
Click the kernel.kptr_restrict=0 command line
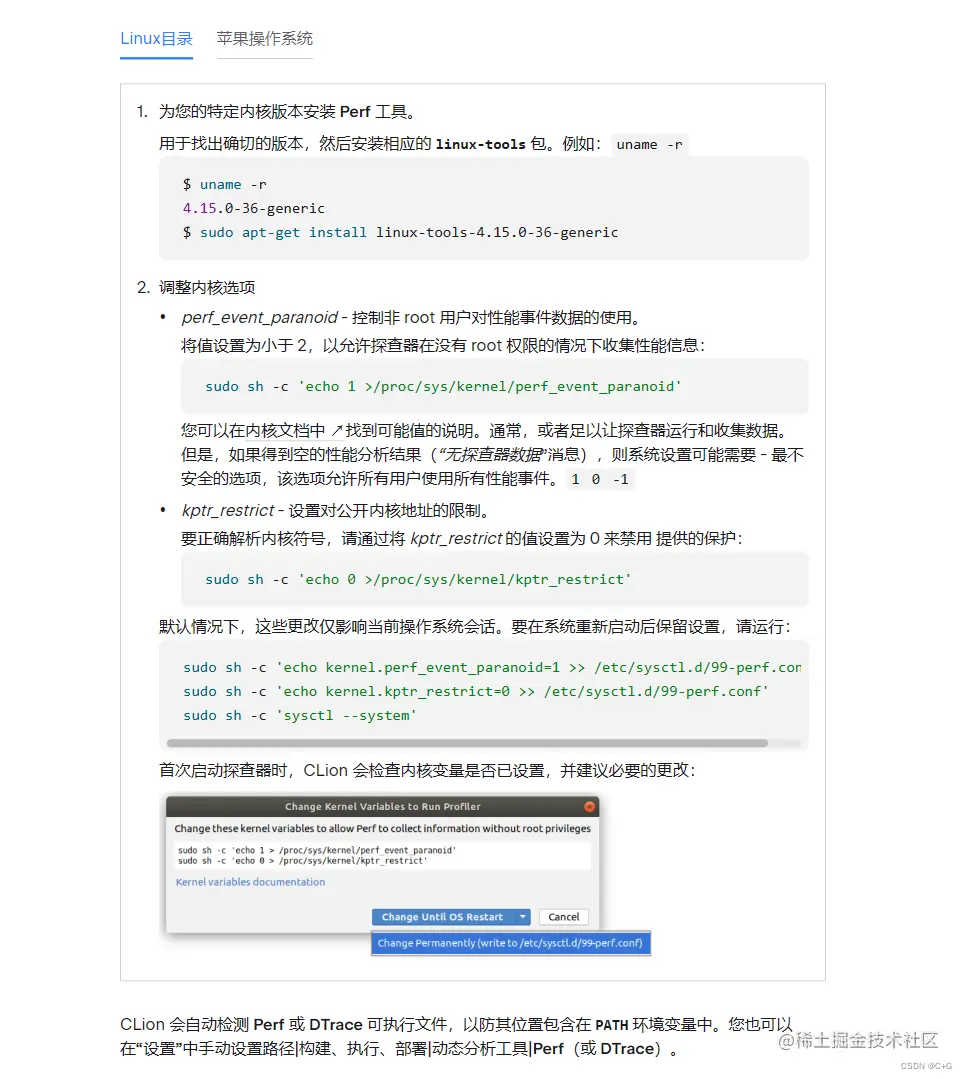click(x=476, y=692)
